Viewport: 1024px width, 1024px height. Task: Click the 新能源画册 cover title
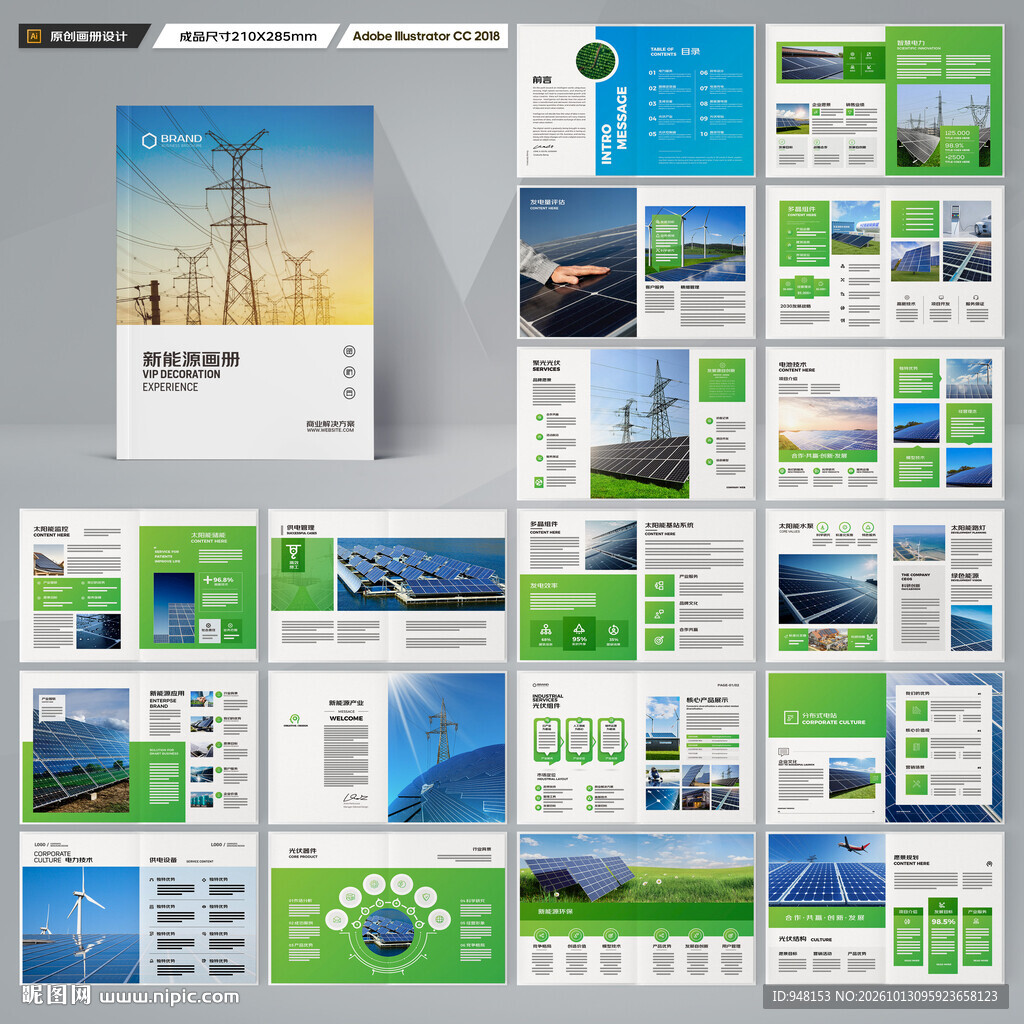(191, 359)
